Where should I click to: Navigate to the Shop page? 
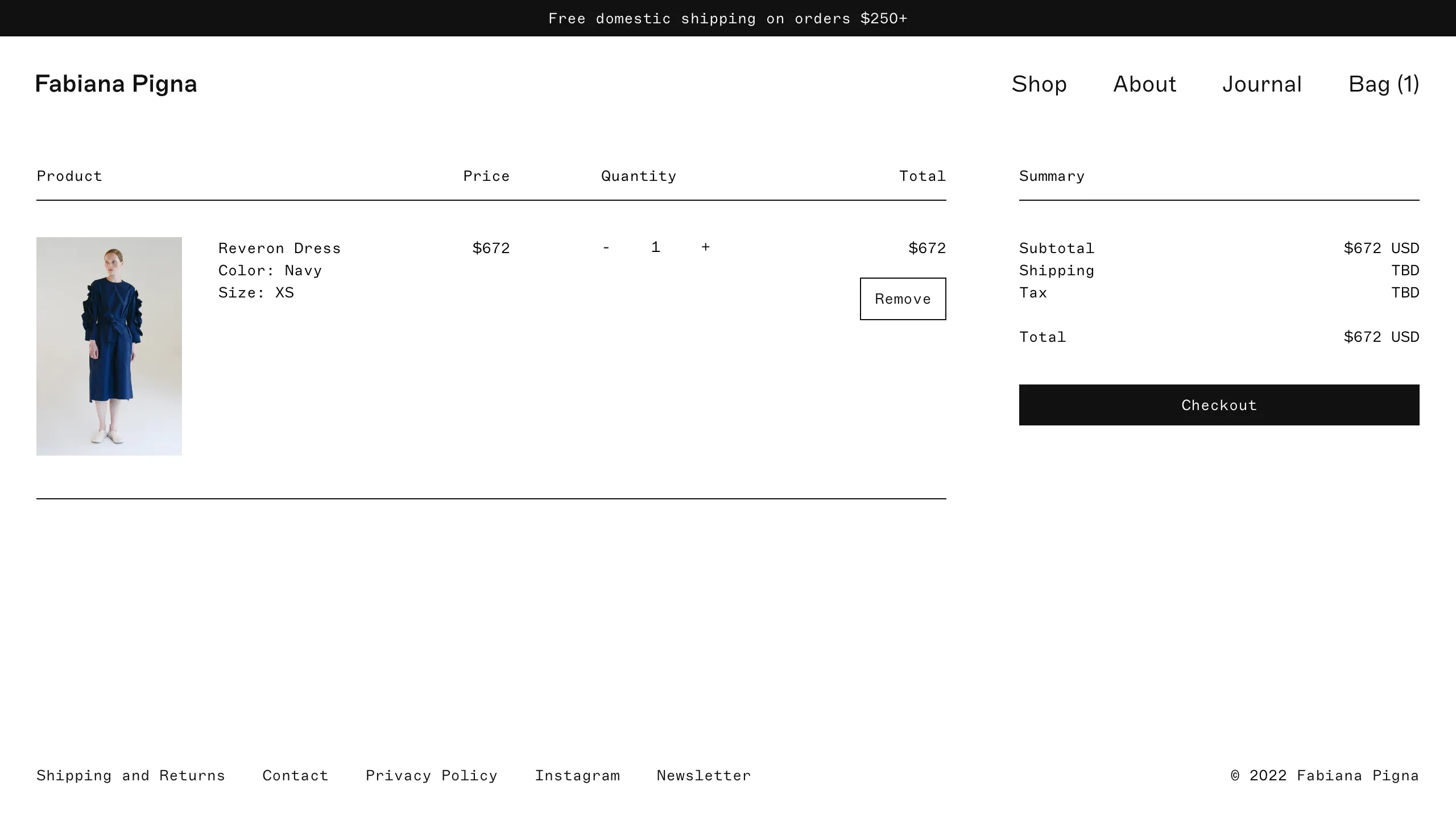(1039, 84)
